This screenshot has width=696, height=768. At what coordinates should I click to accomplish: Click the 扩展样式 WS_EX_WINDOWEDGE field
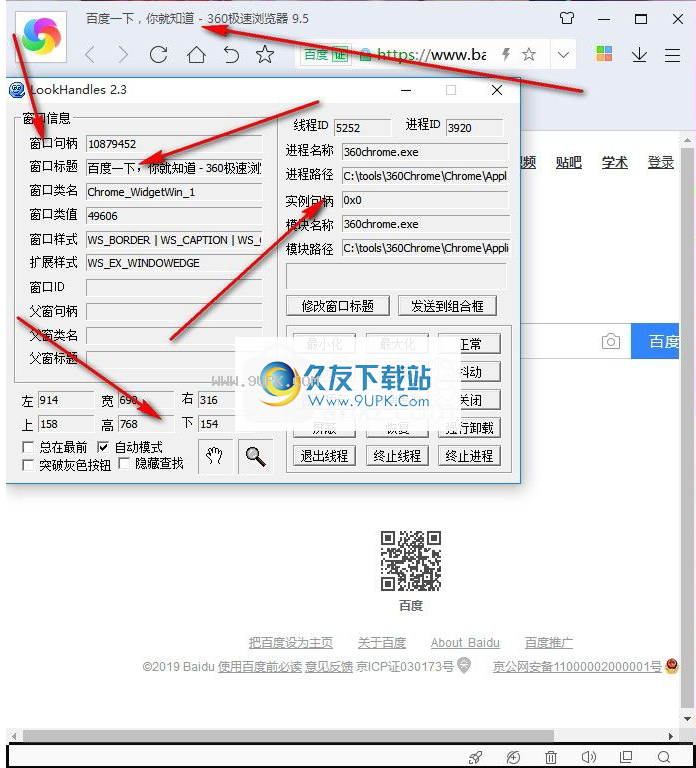click(174, 263)
